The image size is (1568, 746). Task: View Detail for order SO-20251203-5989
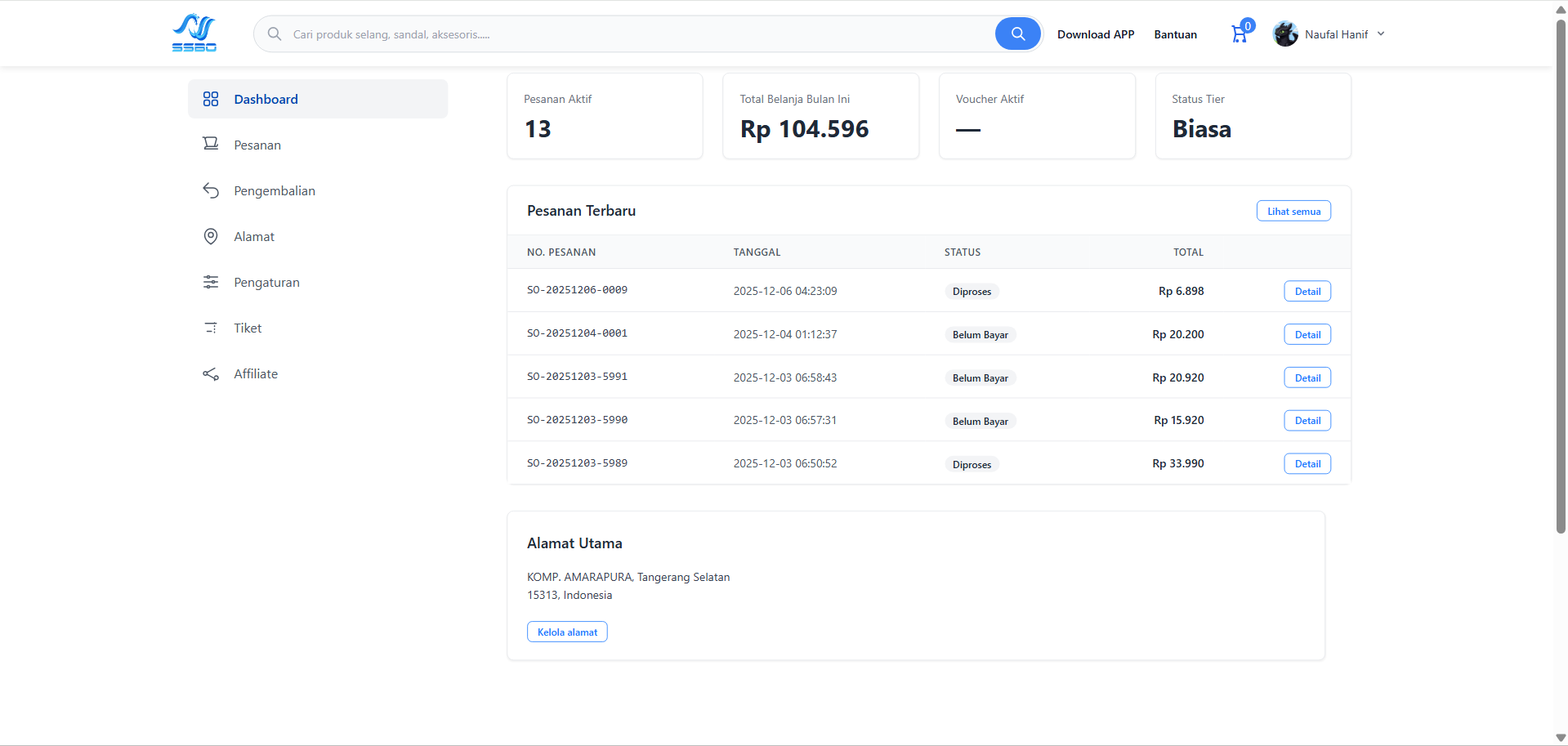1307,464
